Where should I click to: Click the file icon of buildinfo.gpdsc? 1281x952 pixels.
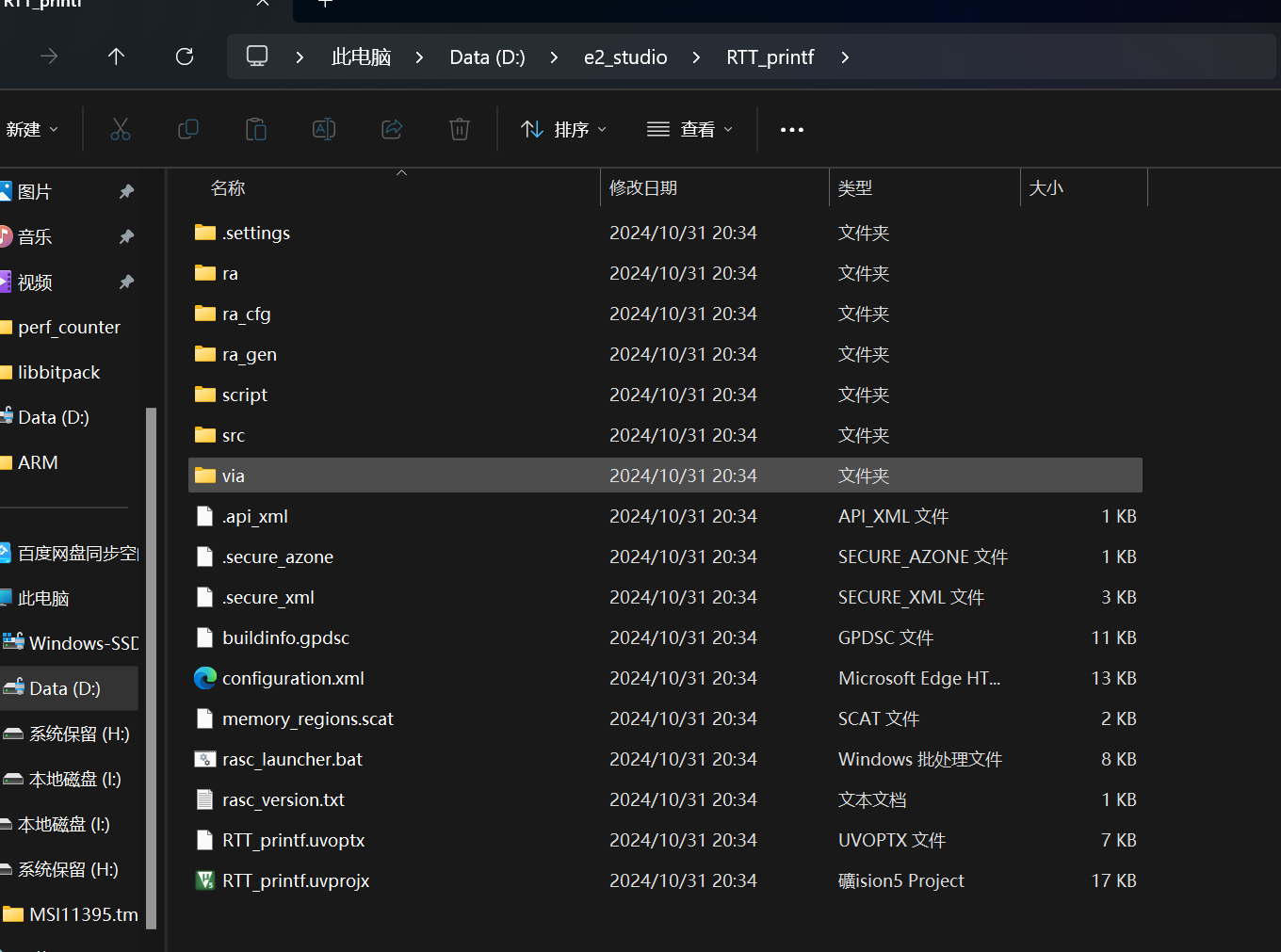coord(204,637)
